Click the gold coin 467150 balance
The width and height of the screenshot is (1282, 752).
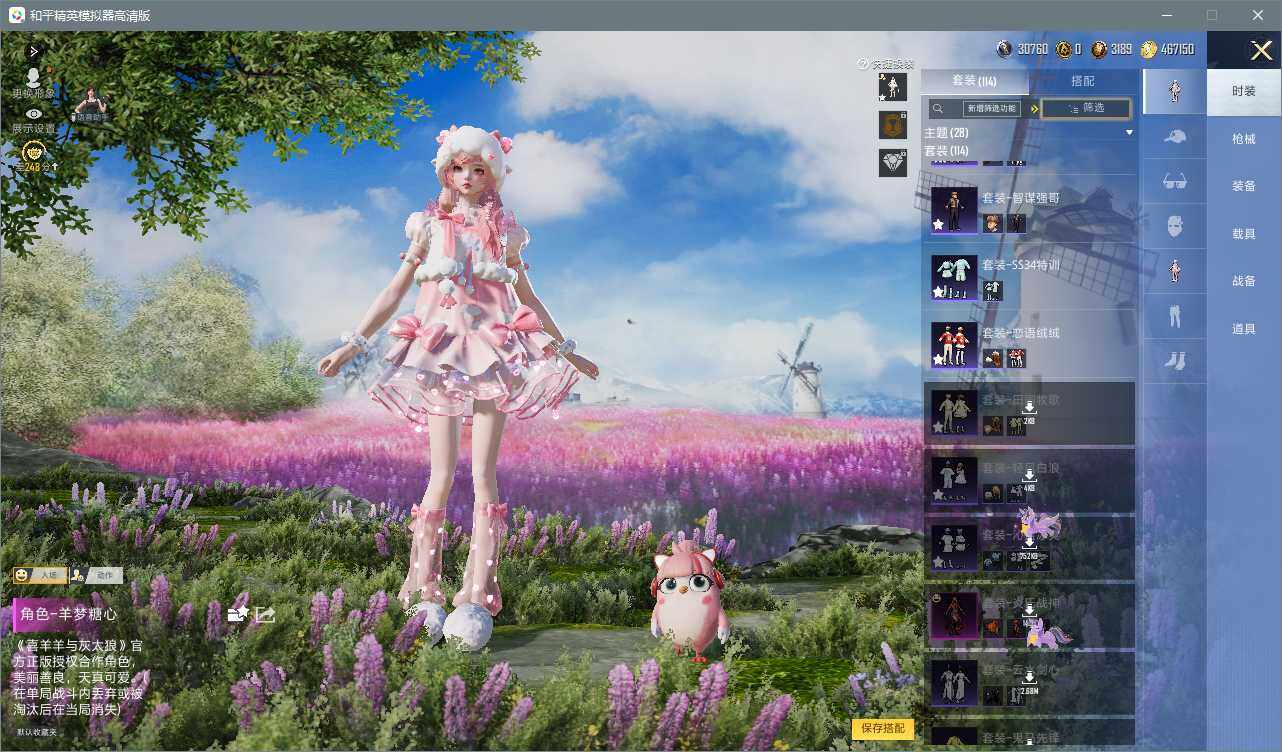tap(1167, 49)
